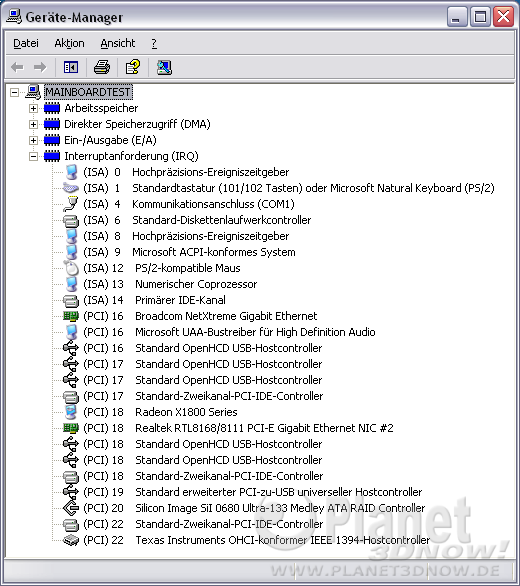The image size is (520, 586).
Task: Open the ? help menu
Action: point(154,43)
